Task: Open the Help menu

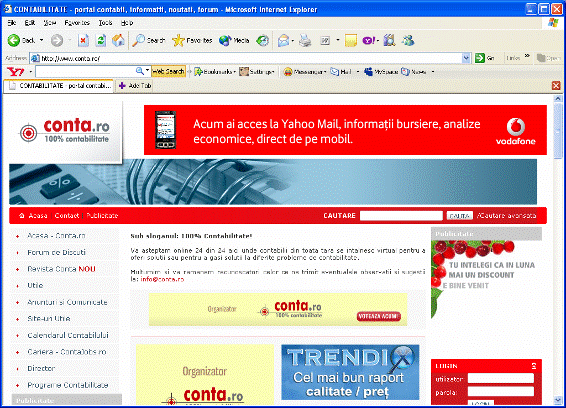Action: [127, 23]
